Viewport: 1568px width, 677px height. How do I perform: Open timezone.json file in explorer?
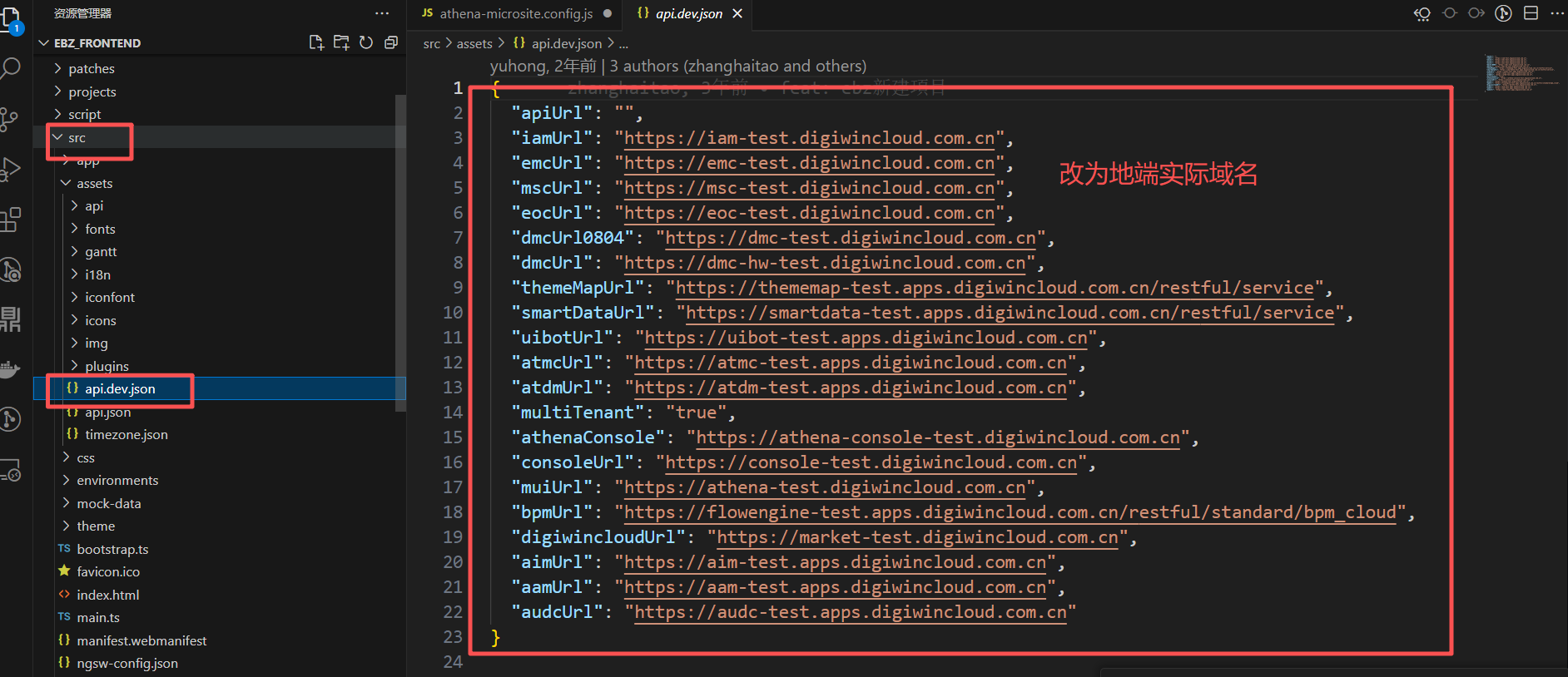point(126,435)
